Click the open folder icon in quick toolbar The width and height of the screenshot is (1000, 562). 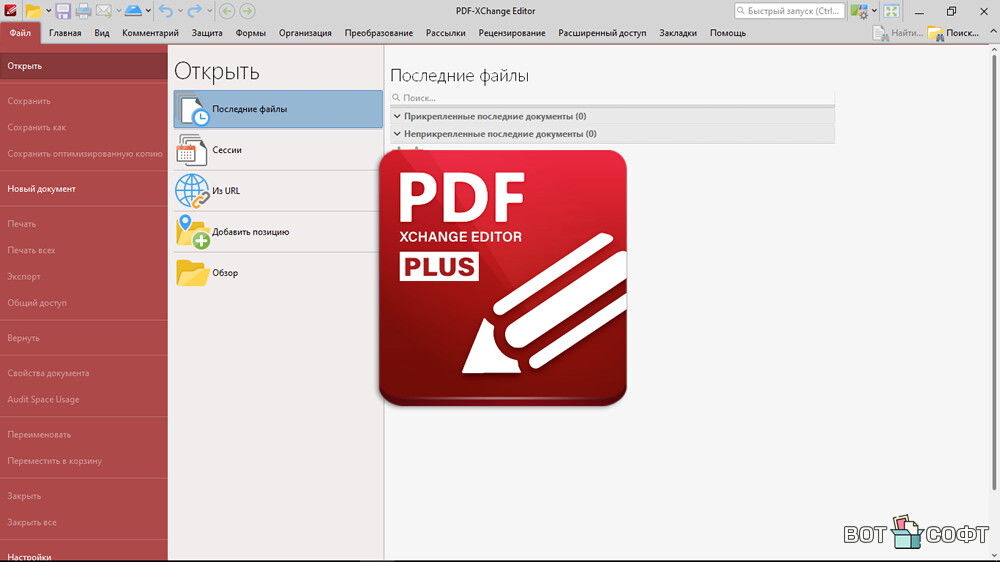(33, 11)
